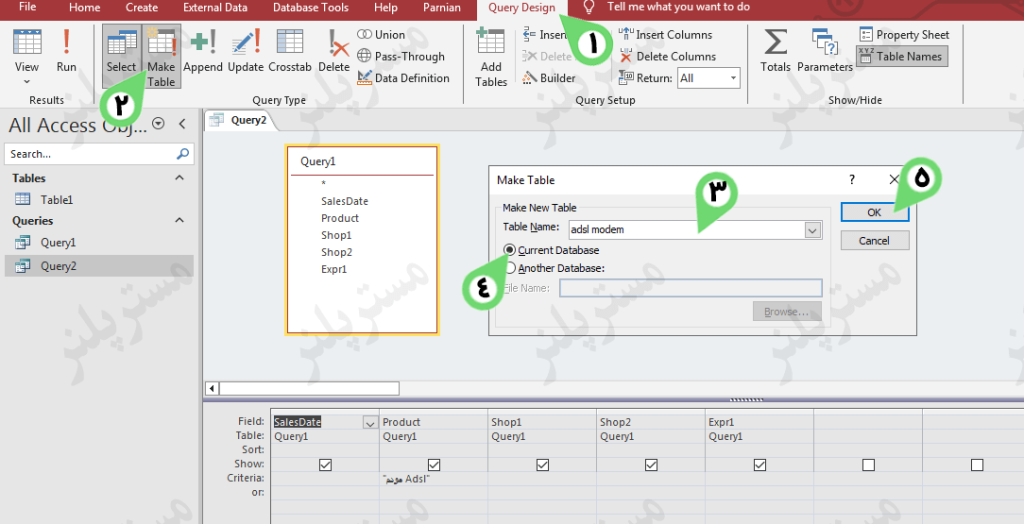The height and width of the screenshot is (524, 1024).
Task: Toggle Table Names display
Action: 901,56
